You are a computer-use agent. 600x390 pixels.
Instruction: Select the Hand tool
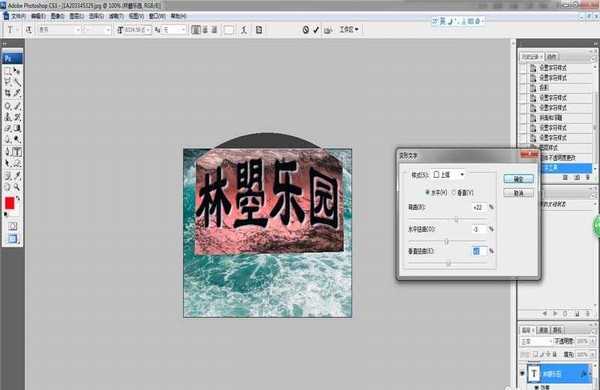coord(8,187)
